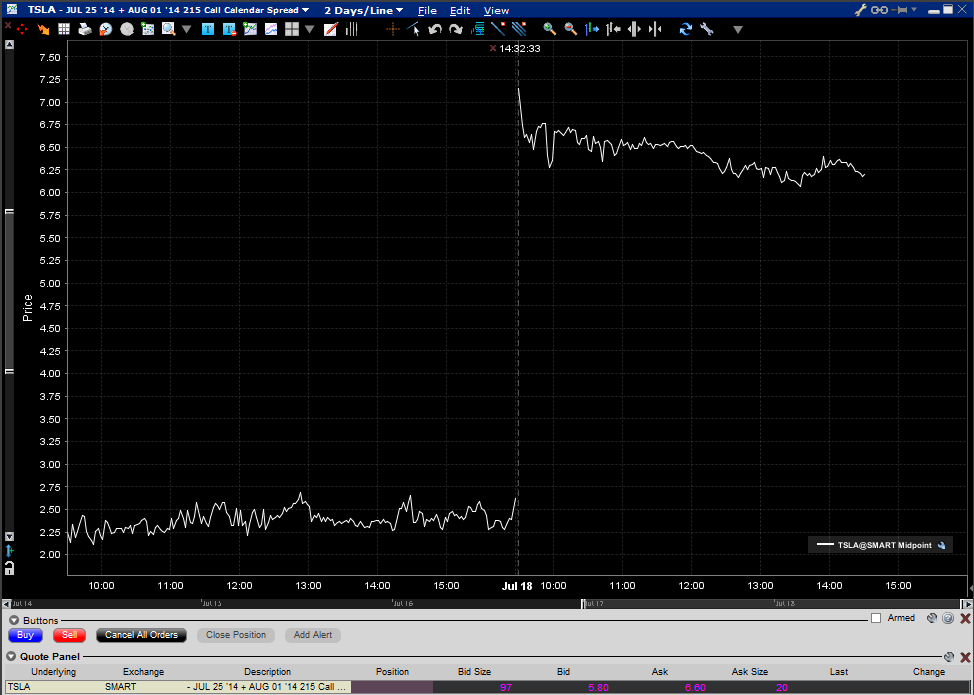Screen dimensions: 974x695
Task: Click the add chart line plus icon
Action: coord(250,29)
